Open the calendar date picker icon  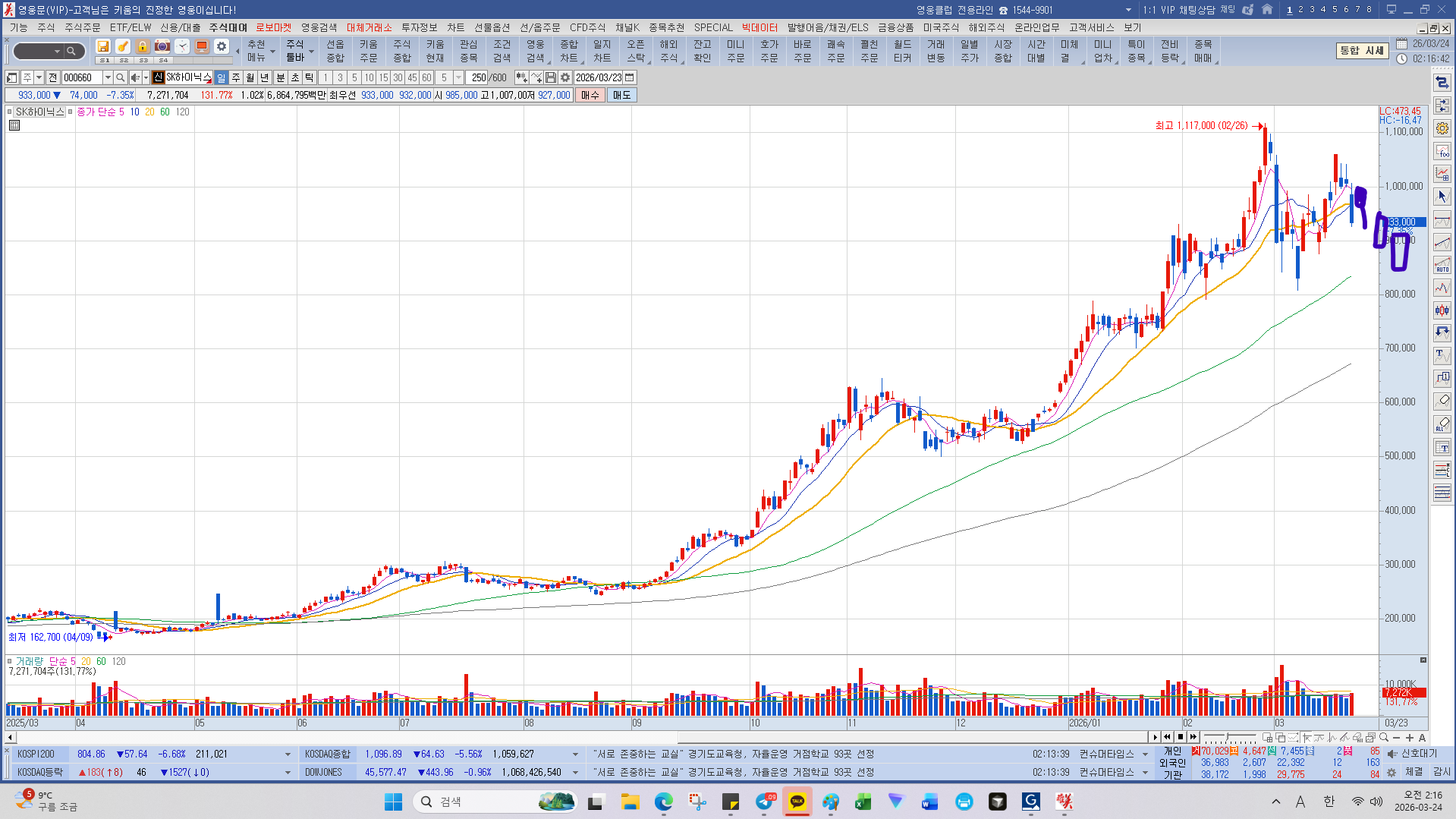point(630,77)
